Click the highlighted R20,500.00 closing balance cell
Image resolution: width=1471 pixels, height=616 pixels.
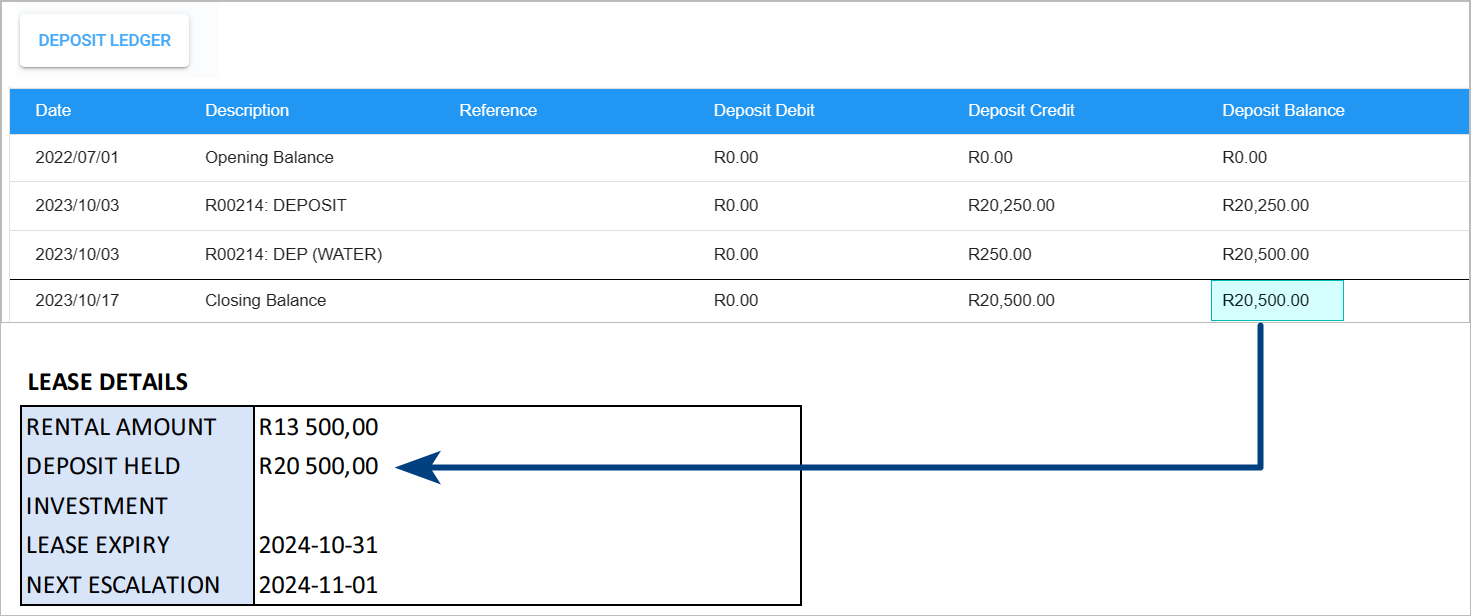coord(1277,300)
